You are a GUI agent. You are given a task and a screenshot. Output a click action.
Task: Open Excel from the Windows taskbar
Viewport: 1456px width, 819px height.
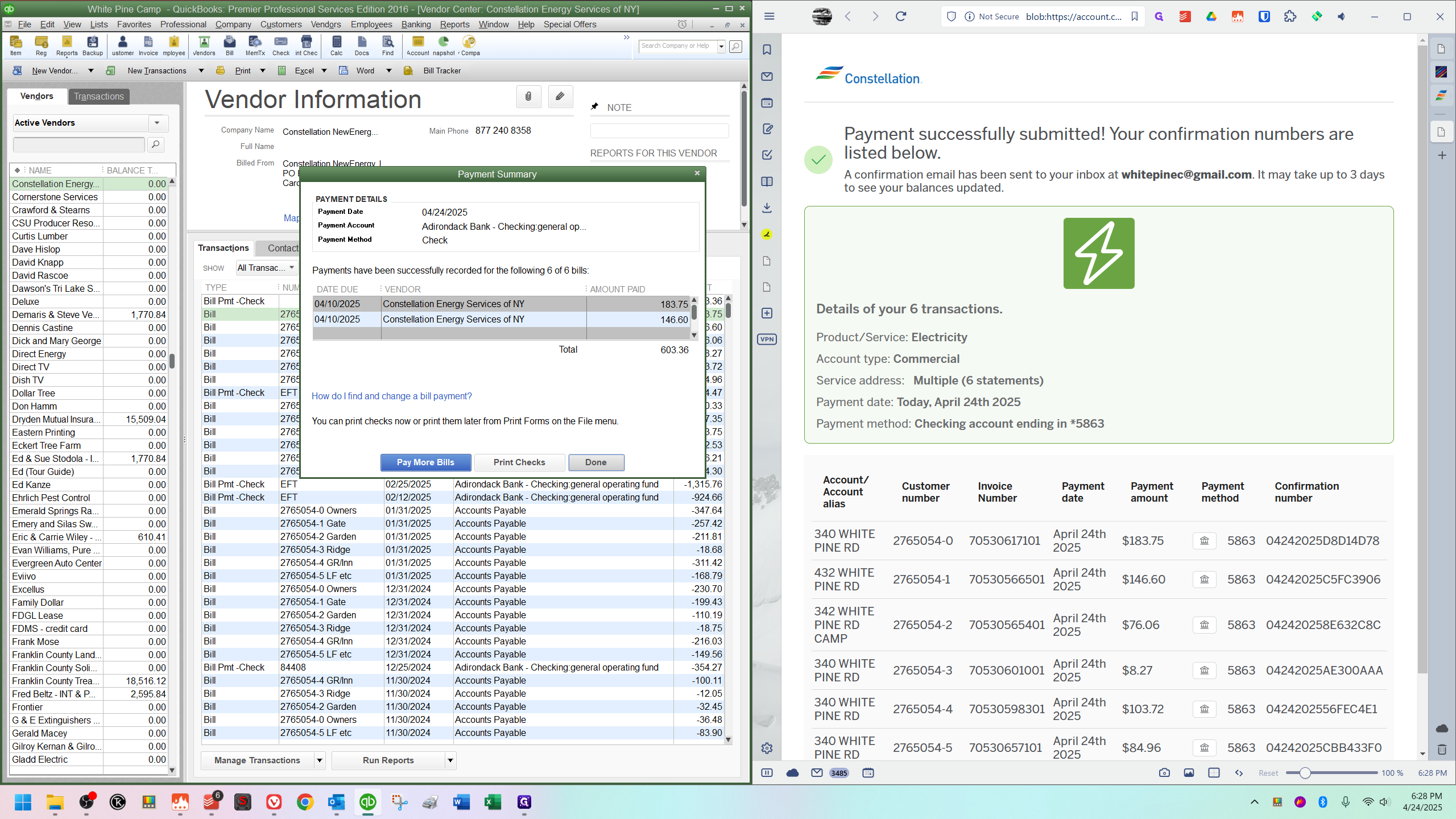click(493, 802)
